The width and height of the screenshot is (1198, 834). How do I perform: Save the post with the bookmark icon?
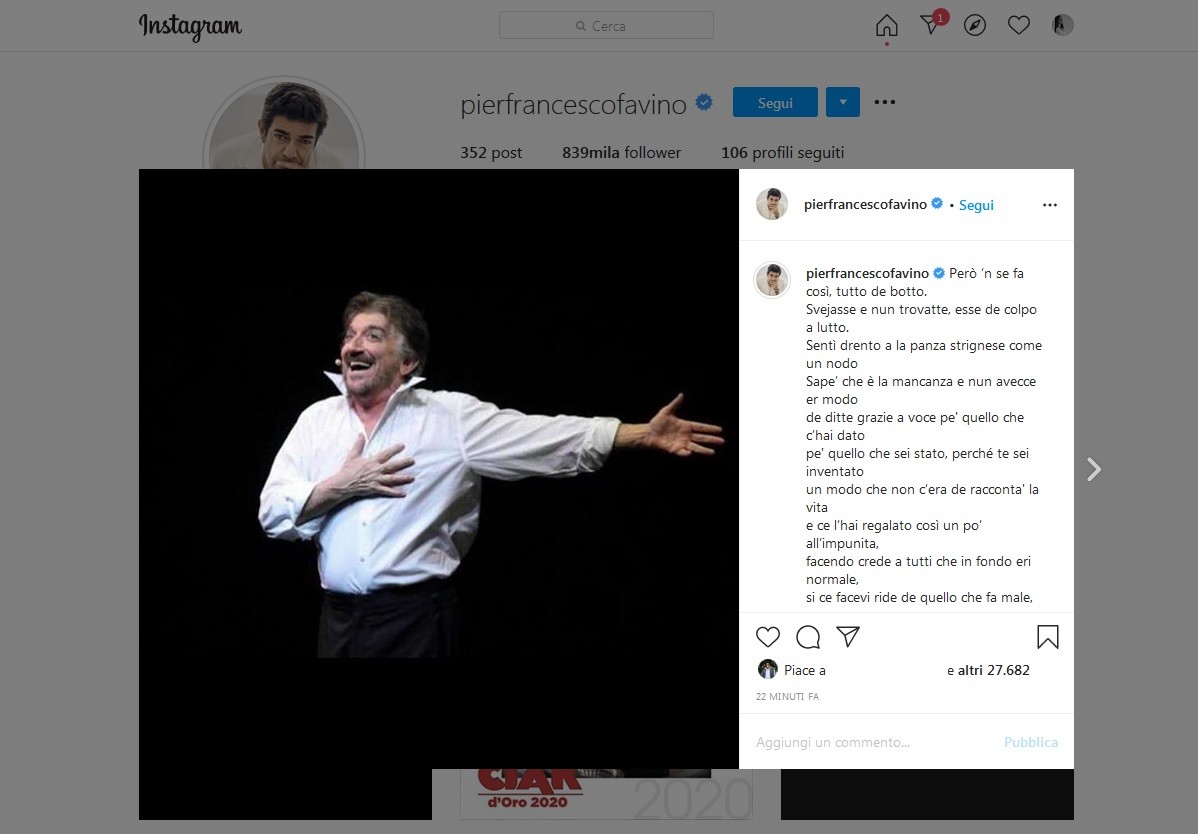1047,636
